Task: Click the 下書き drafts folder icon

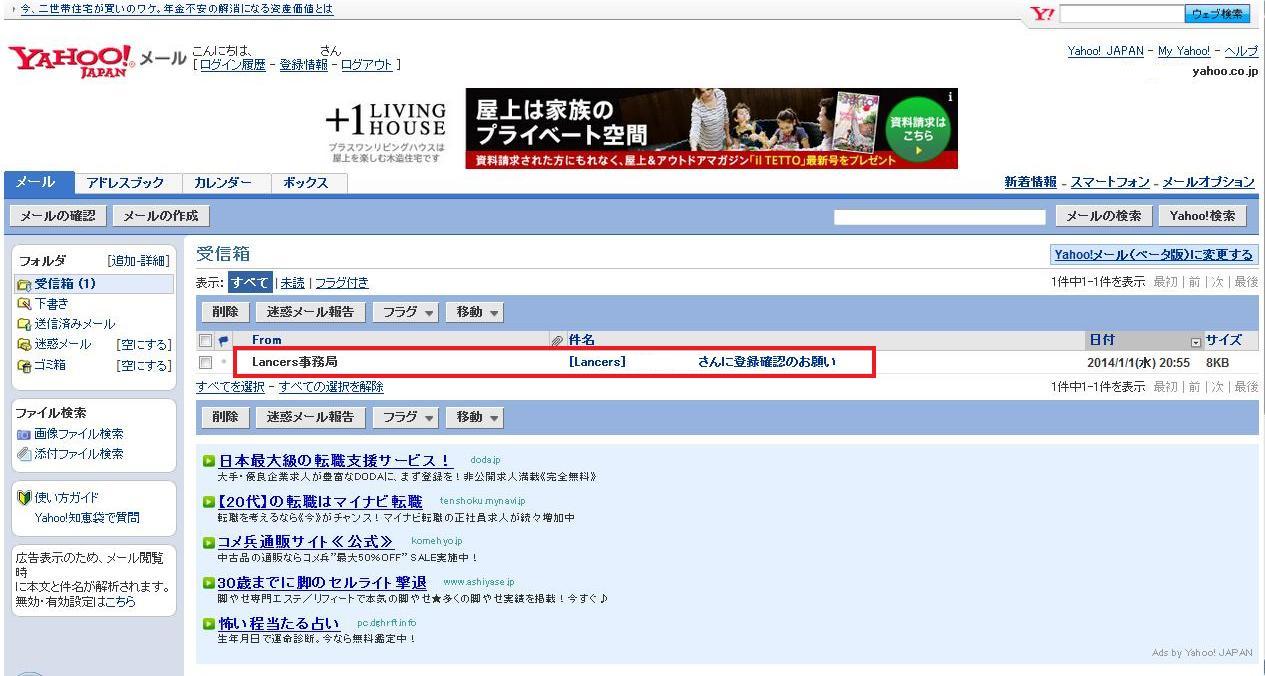Action: (x=25, y=304)
